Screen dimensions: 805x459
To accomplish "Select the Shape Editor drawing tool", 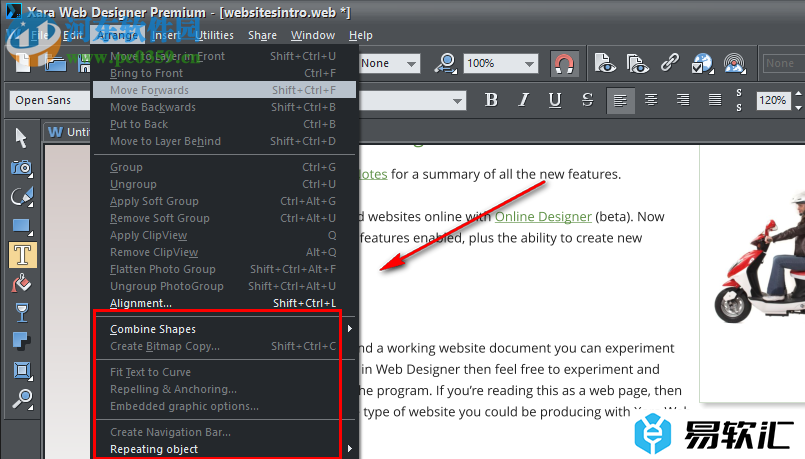I will (22, 197).
